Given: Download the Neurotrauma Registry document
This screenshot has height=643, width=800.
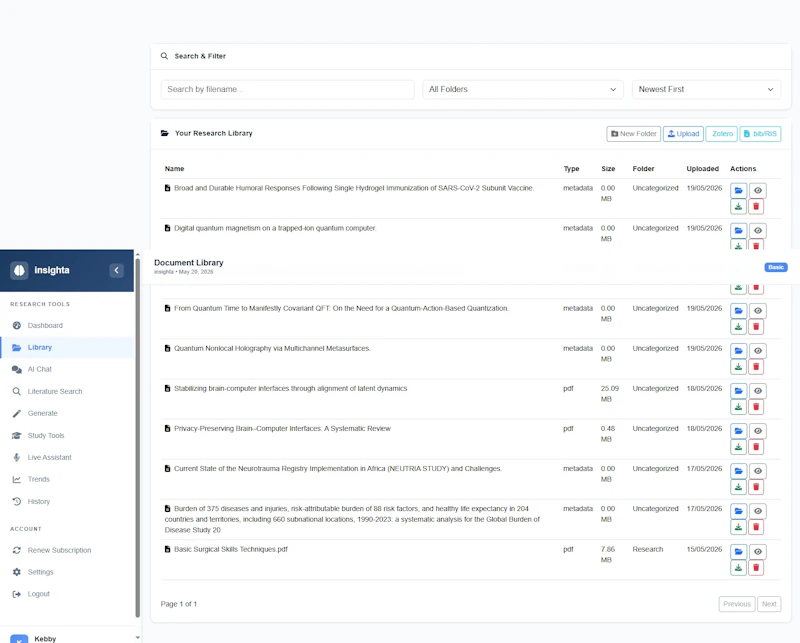Looking at the screenshot, I should click(738, 487).
